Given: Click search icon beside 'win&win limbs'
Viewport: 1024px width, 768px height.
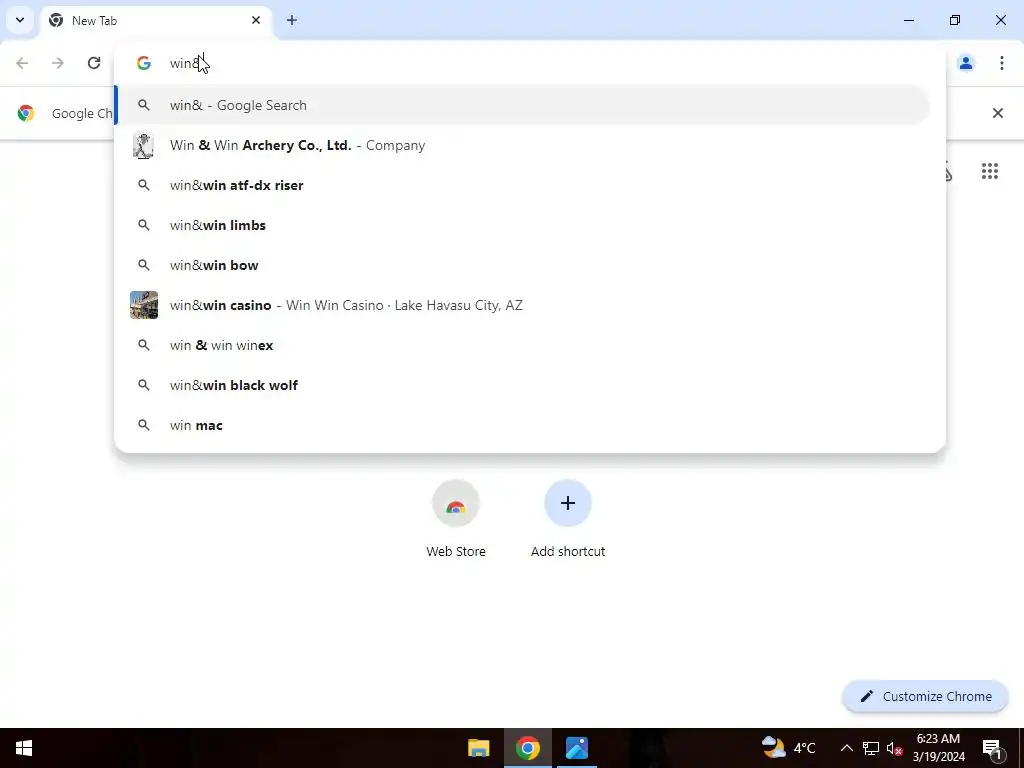Looking at the screenshot, I should [144, 225].
